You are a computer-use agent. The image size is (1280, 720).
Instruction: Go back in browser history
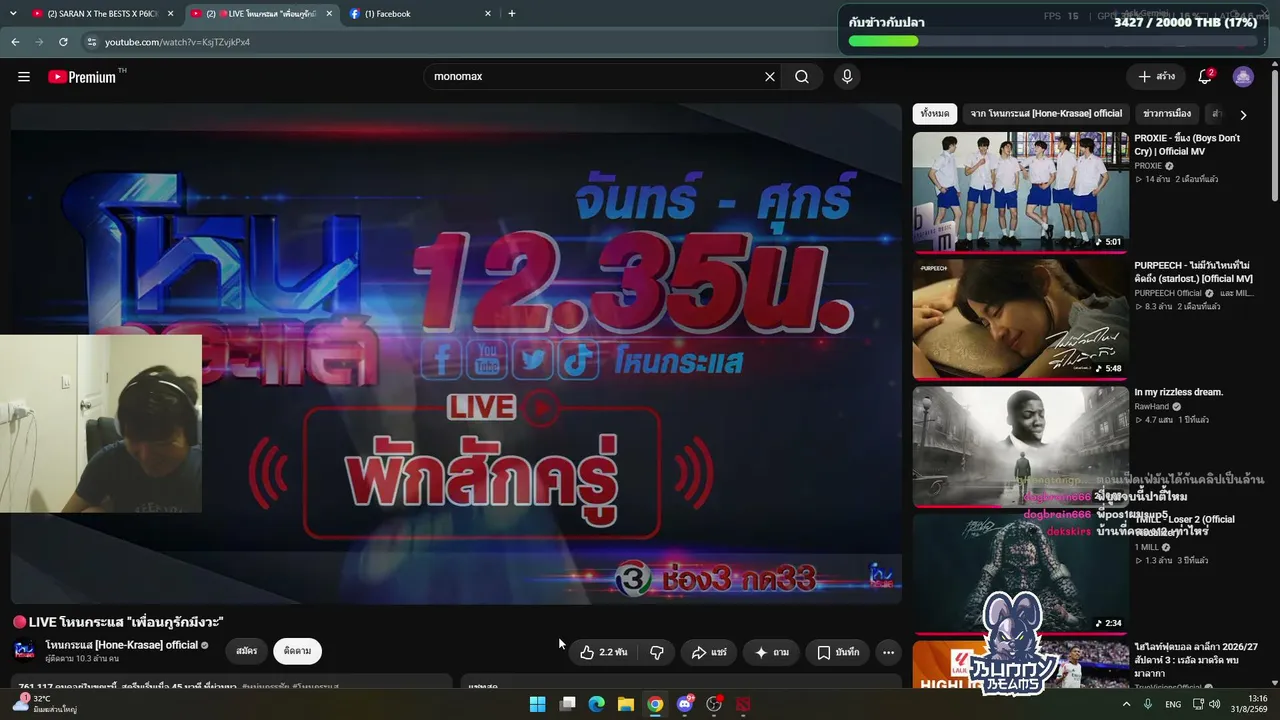click(x=15, y=42)
